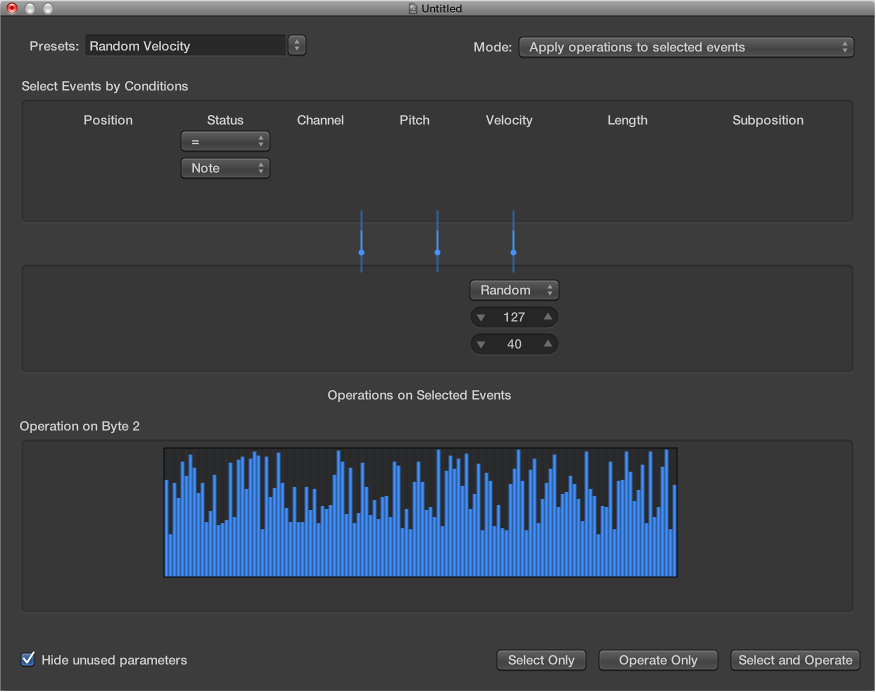Increase the 127 value with up arrow
876x692 pixels.
[547, 318]
